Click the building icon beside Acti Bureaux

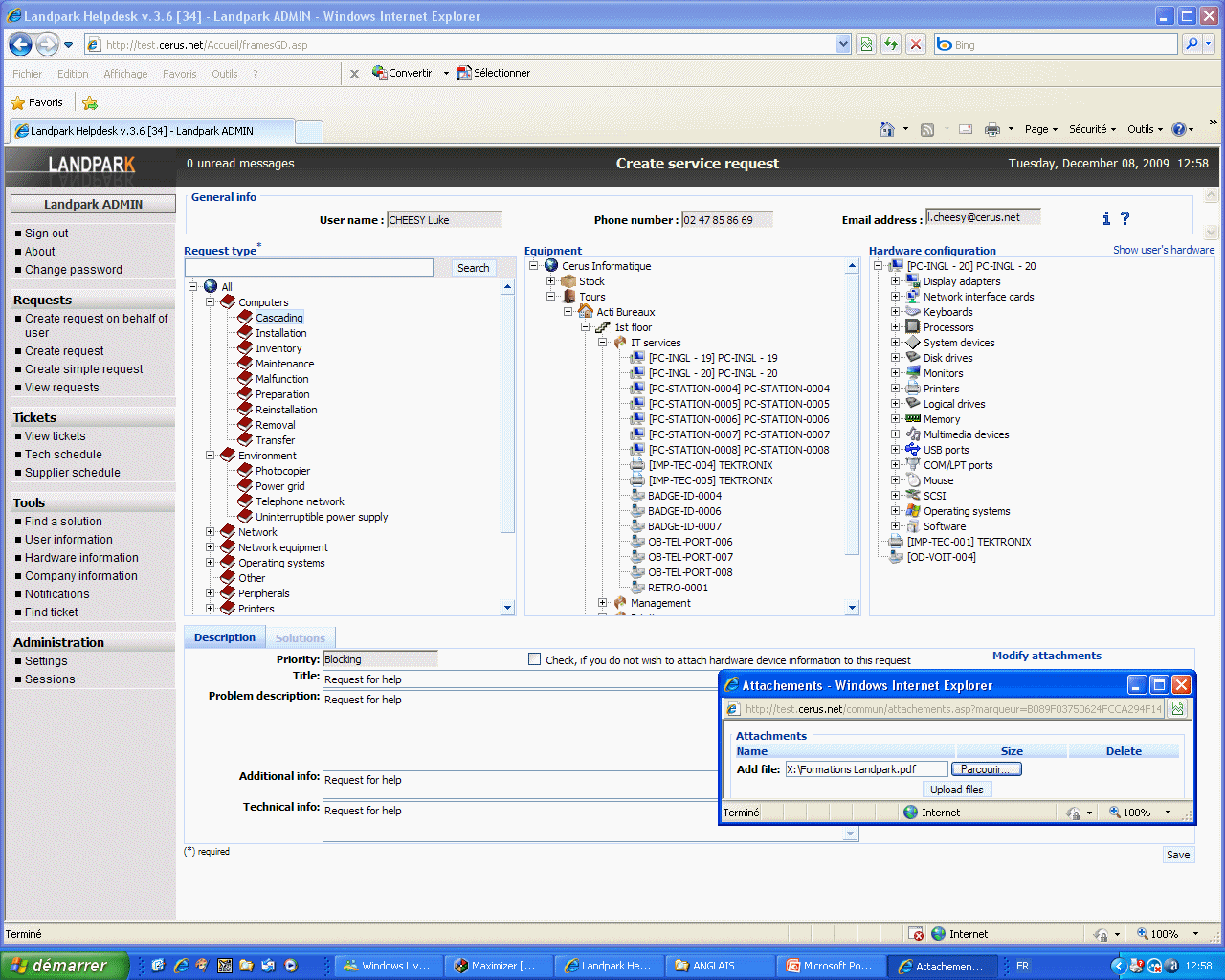586,311
